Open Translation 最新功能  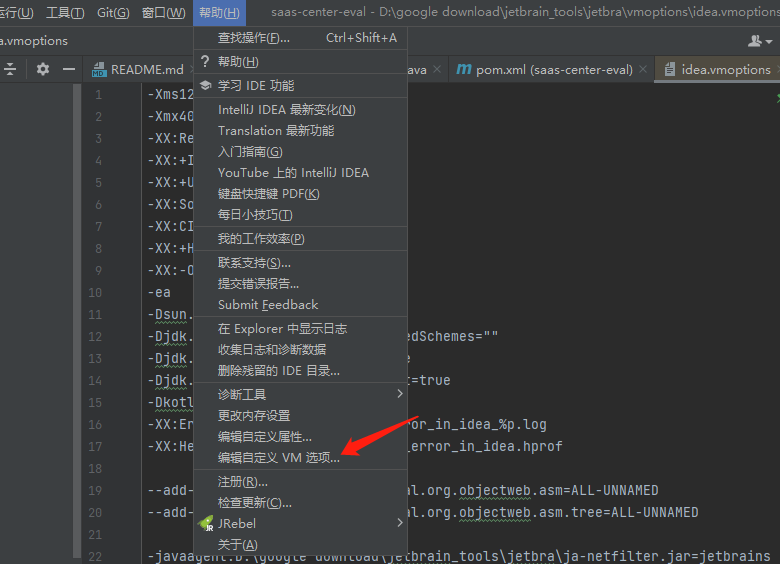[x=300, y=131]
